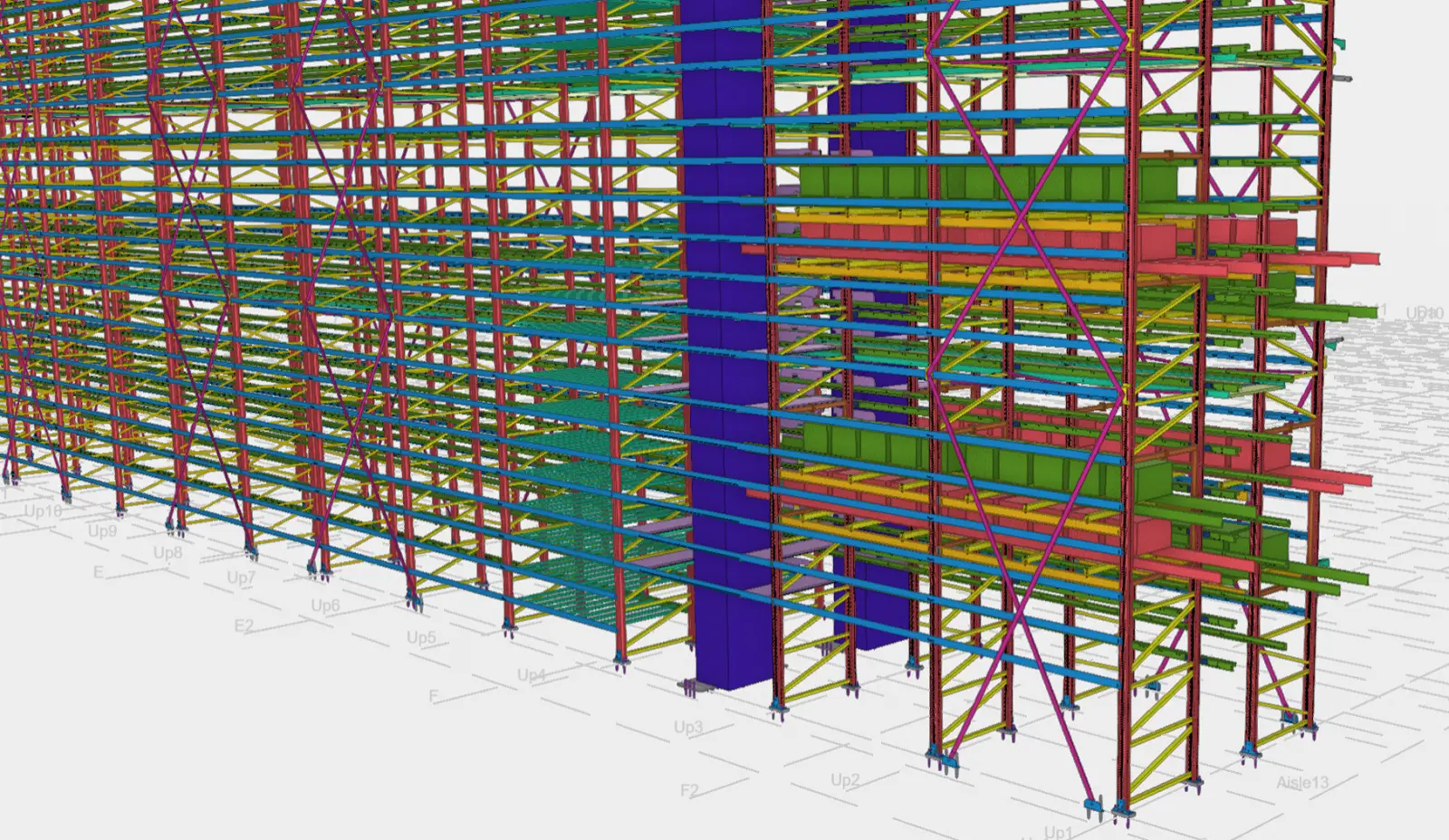
Task: Click the E grid label
Action: [x=98, y=573]
